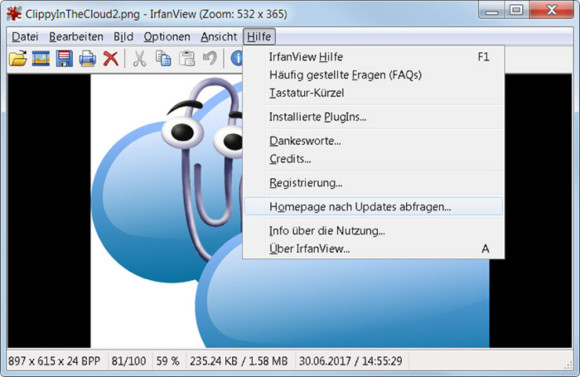The width and height of the screenshot is (580, 377).
Task: Close the open Hilfe menu
Action: (x=259, y=37)
